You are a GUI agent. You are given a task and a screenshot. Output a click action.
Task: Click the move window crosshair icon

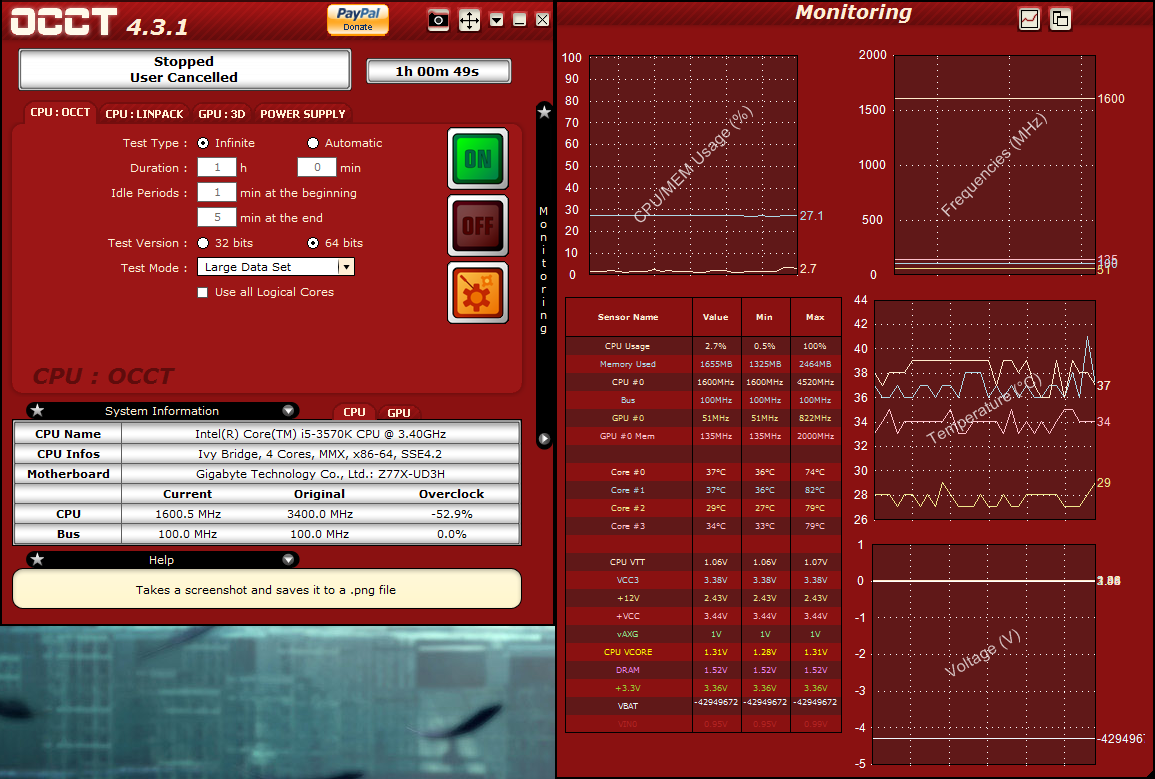(469, 20)
